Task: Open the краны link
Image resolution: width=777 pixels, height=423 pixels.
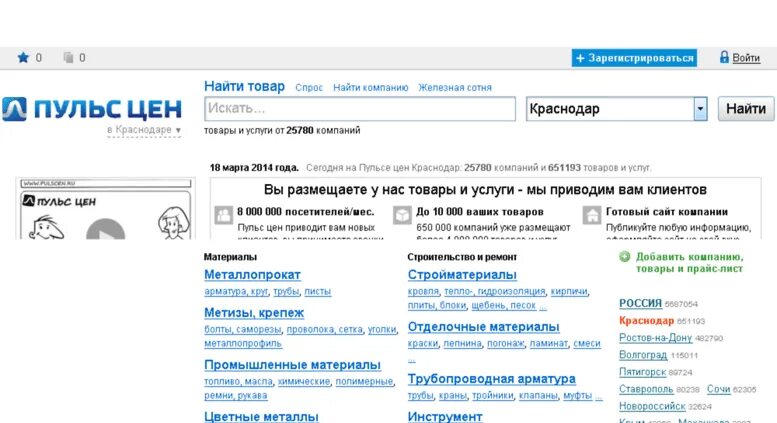Action: click(452, 395)
